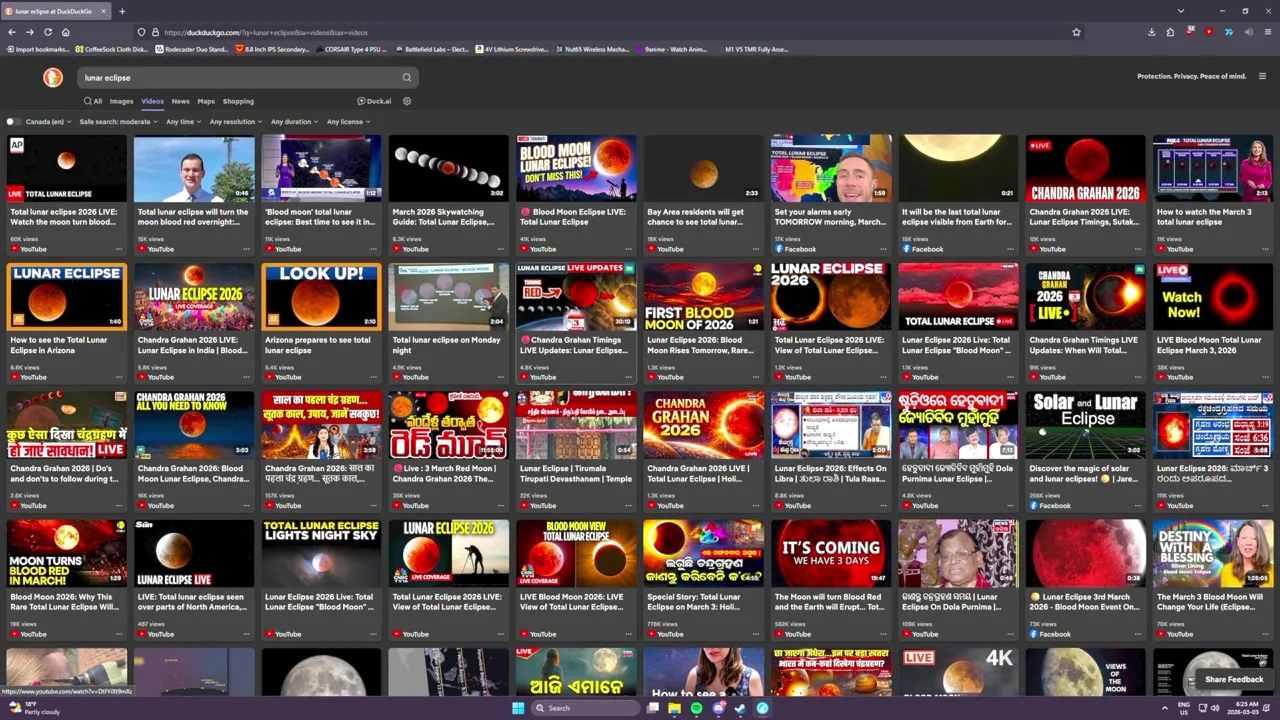Screen dimensions: 1280x720
Task: Go to browser home page icon
Action: (65, 32)
